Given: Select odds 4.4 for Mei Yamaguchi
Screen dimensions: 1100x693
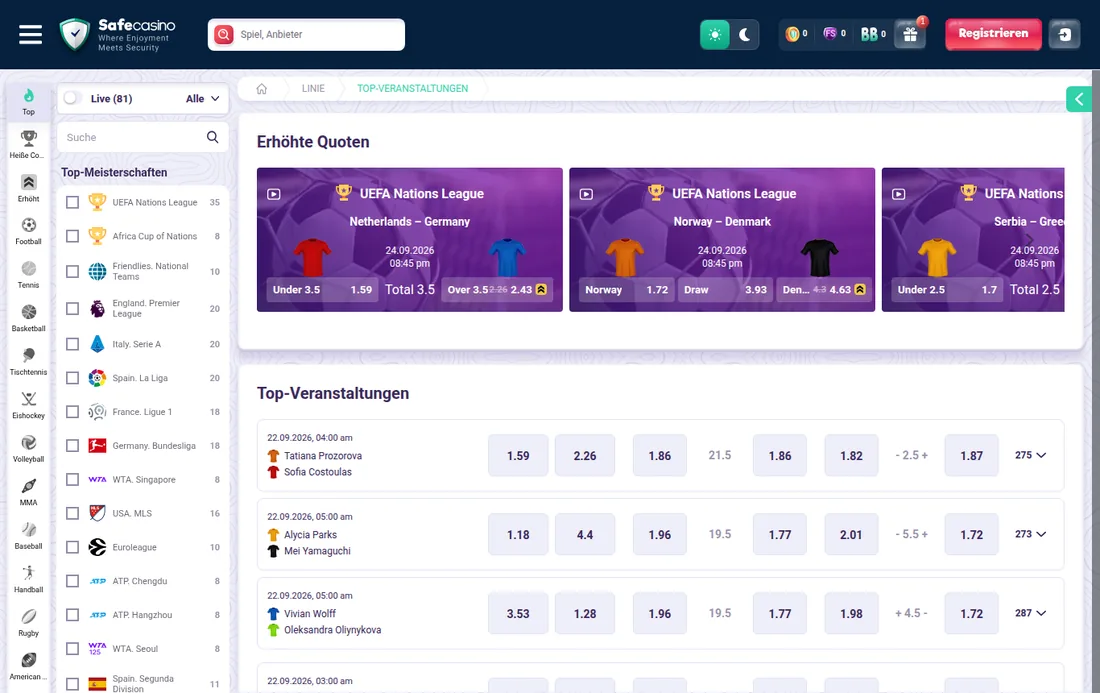Looking at the screenshot, I should coord(585,534).
